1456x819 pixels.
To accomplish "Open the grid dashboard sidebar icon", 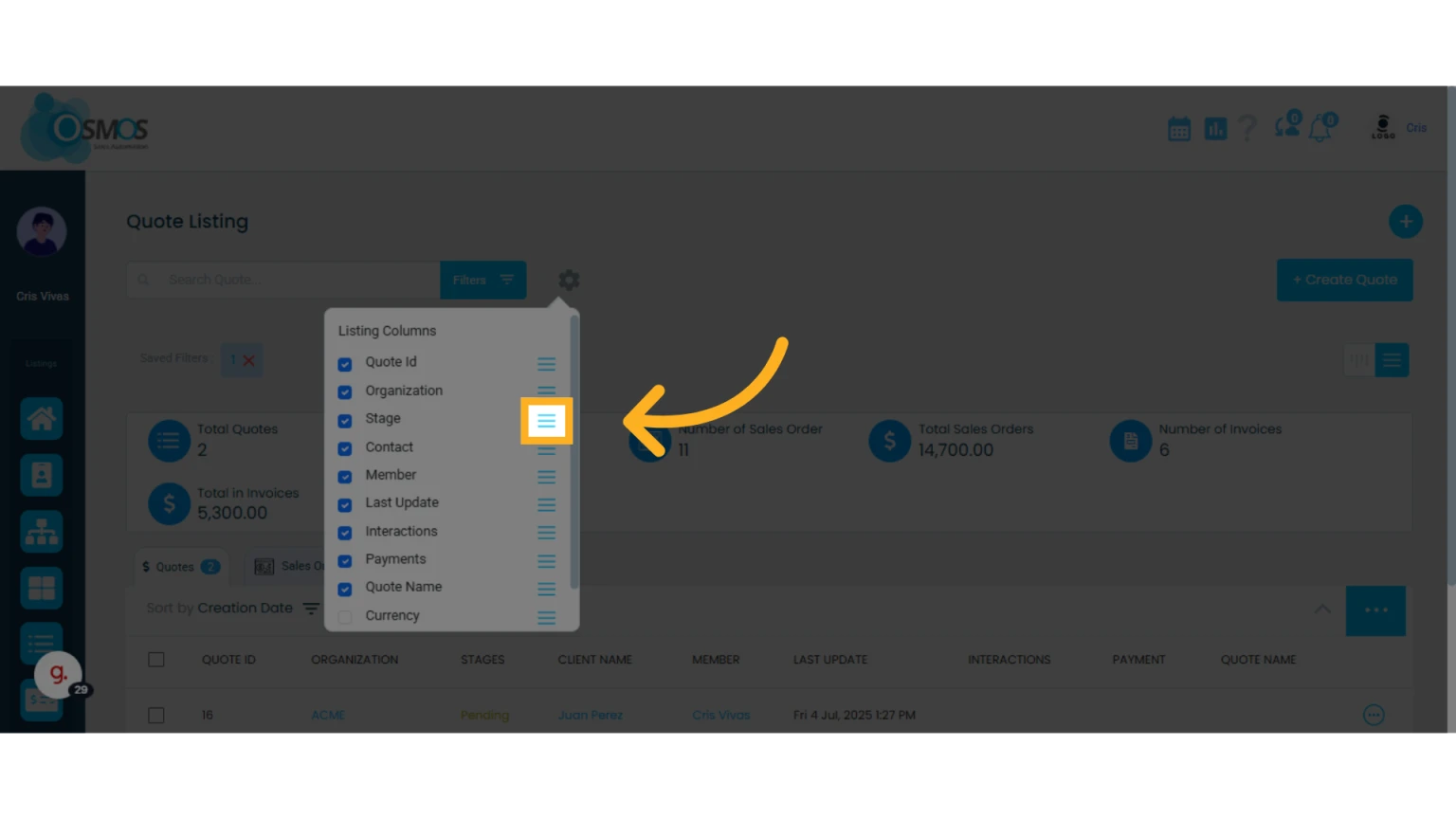I will 42,589.
